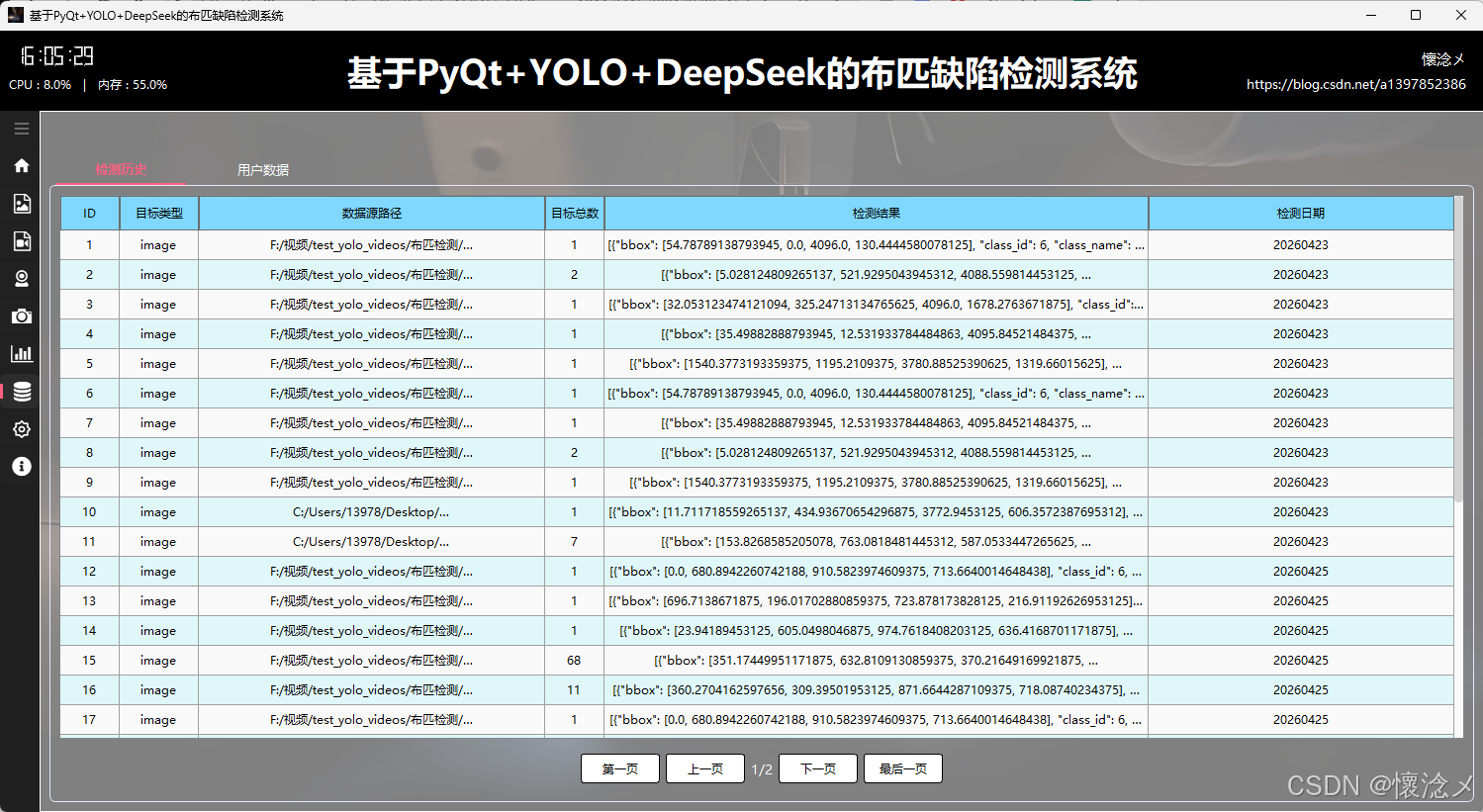Image resolution: width=1483 pixels, height=812 pixels.
Task: Click the app logo in title bar
Action: point(15,15)
